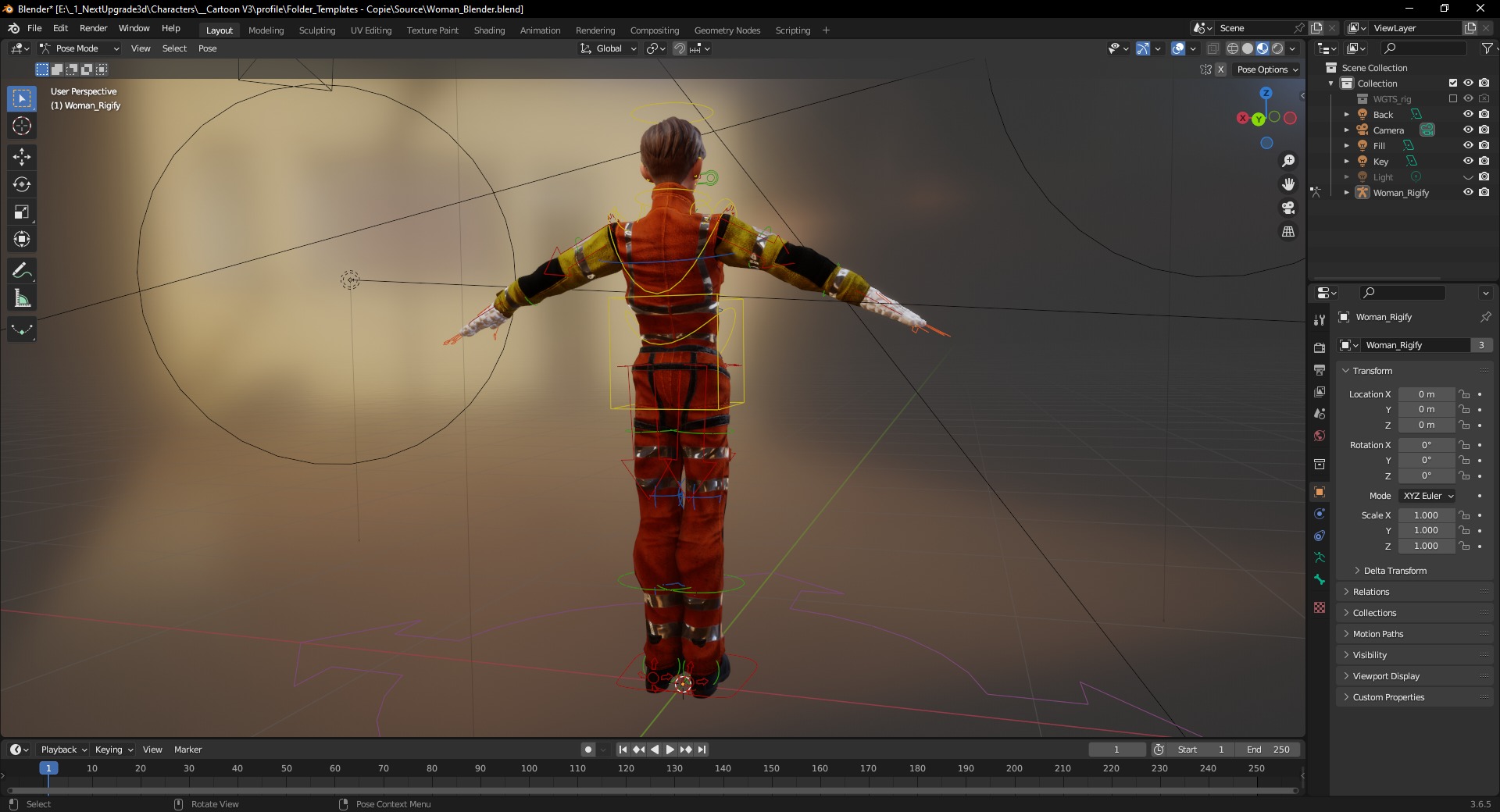Click the viewport pan hand icon
This screenshot has width=1500, height=812.
1288,184
